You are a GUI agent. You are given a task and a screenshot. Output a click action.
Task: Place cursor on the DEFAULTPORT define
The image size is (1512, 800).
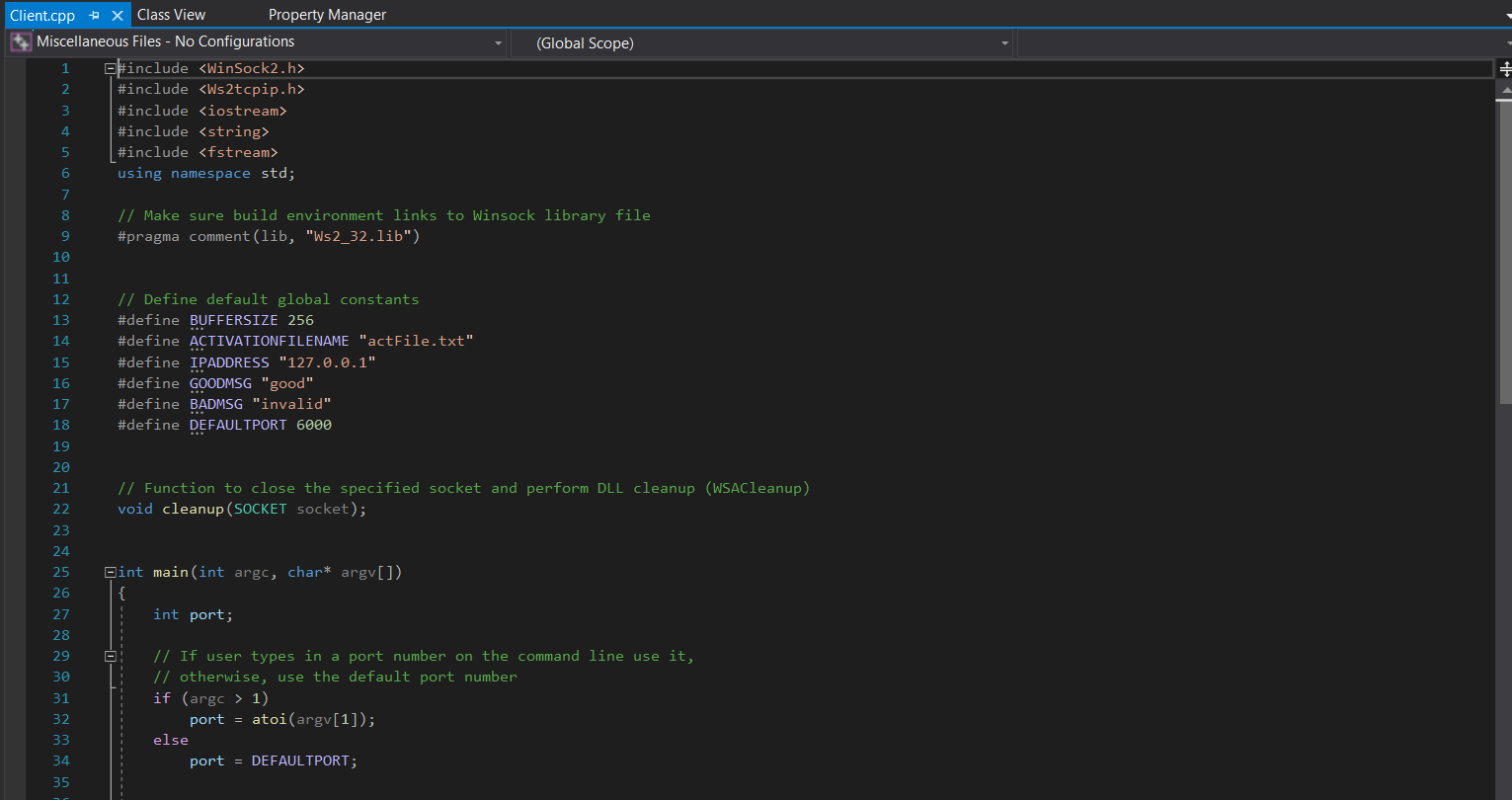pos(238,424)
